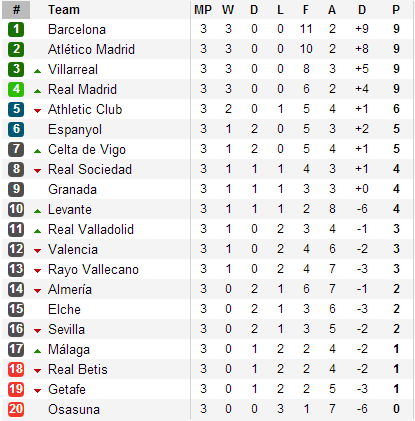Click the light green position 4 badge

[16, 89]
